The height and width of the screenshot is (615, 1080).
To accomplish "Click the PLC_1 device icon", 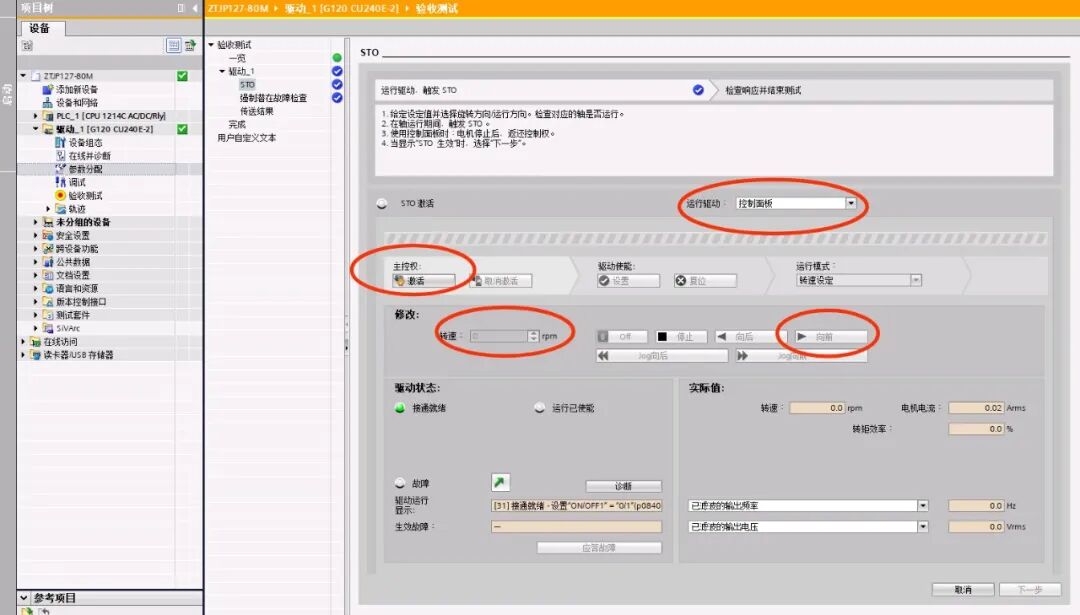I will pyautogui.click(x=48, y=116).
